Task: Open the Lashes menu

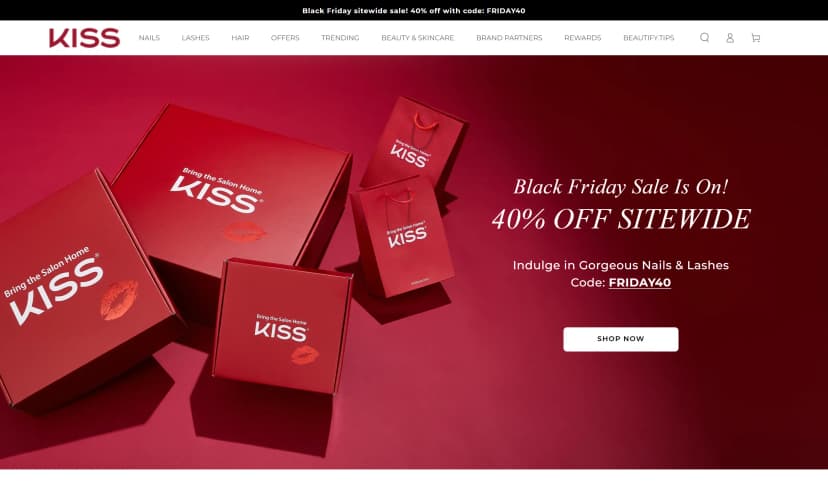Action: coord(195,37)
